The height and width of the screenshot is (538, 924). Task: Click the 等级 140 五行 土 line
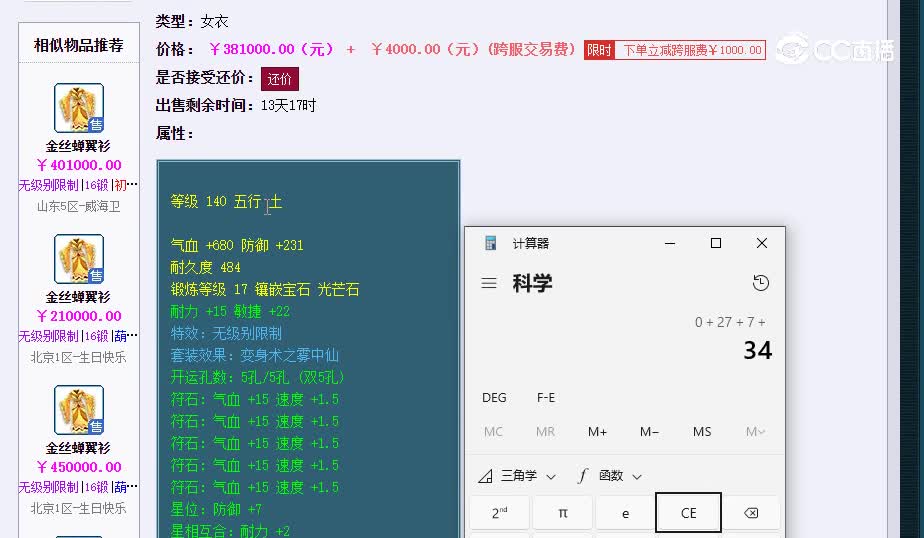(x=226, y=202)
